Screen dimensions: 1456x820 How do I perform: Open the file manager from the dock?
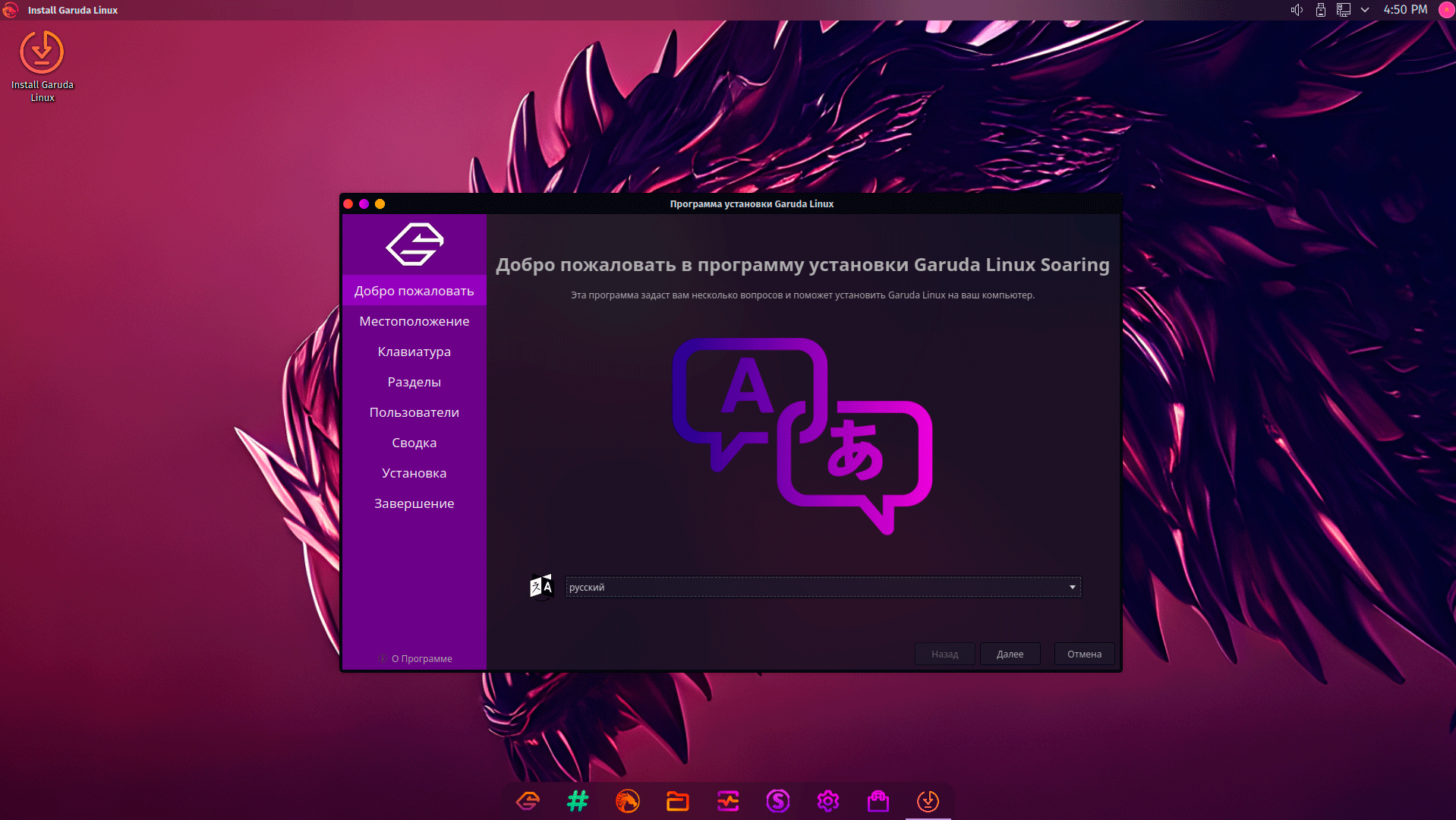678,801
